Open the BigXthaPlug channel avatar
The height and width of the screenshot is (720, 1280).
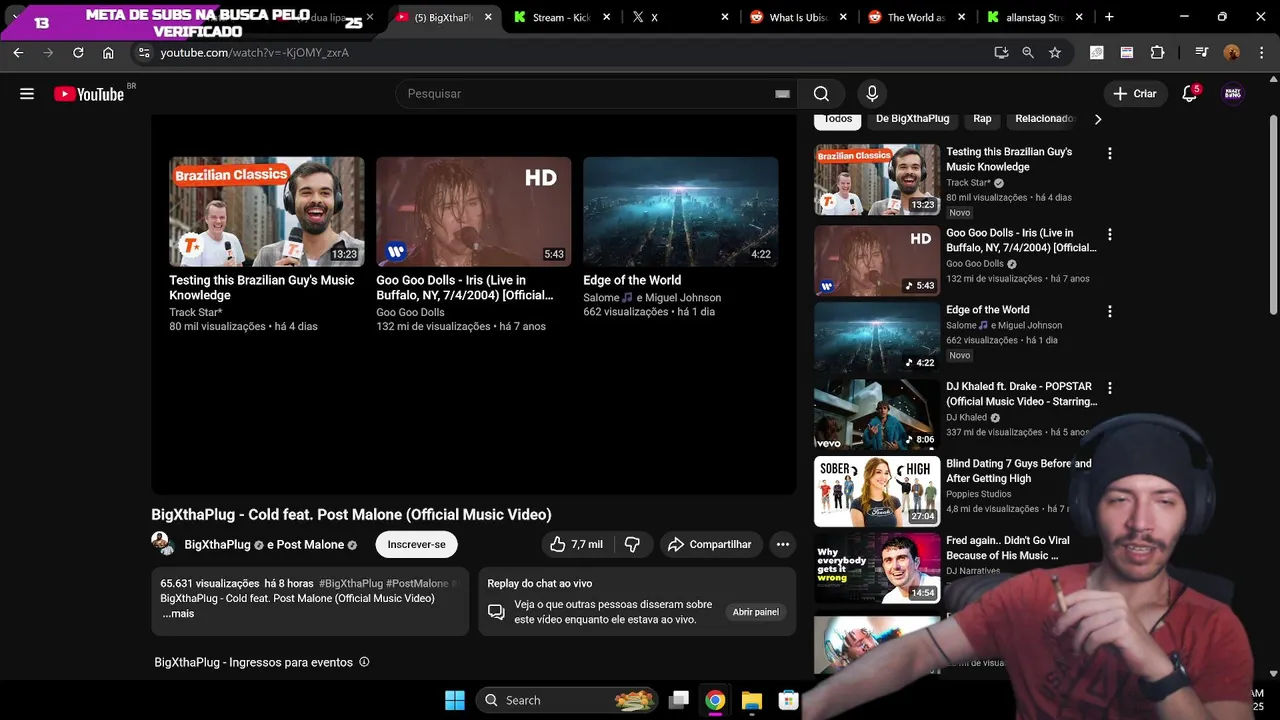tap(162, 543)
